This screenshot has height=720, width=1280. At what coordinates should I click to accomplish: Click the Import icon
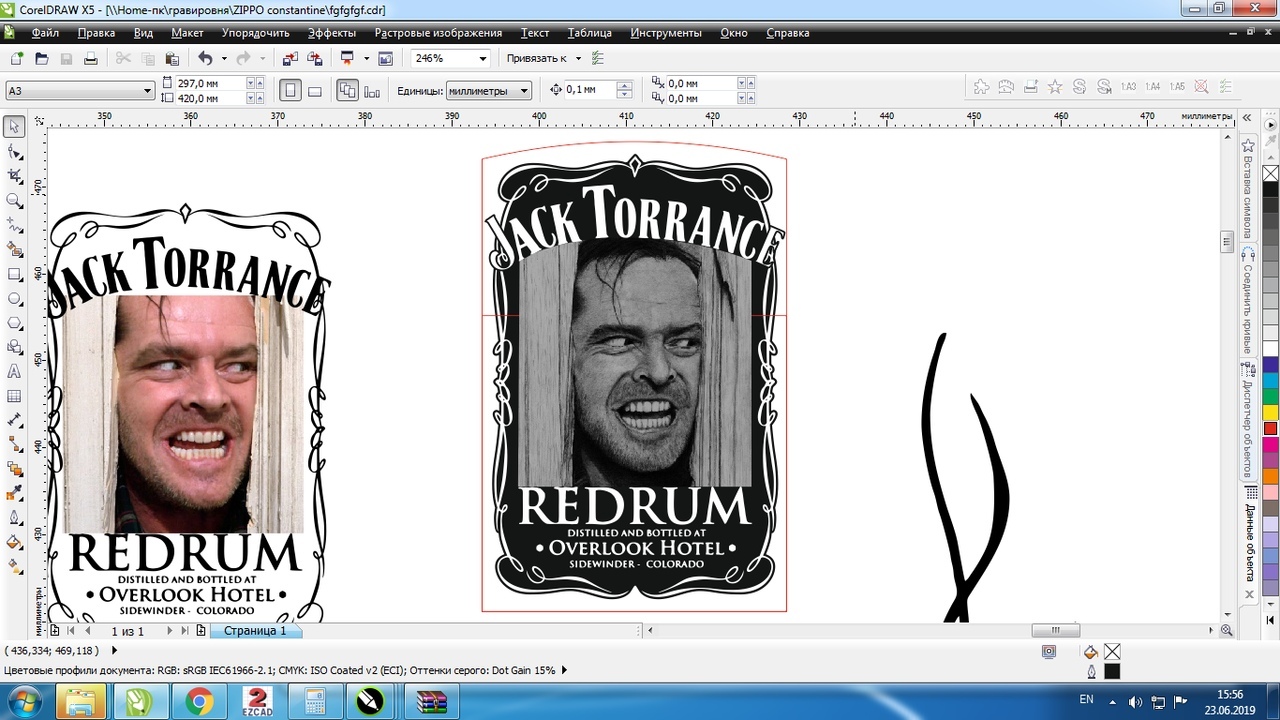(x=289, y=58)
